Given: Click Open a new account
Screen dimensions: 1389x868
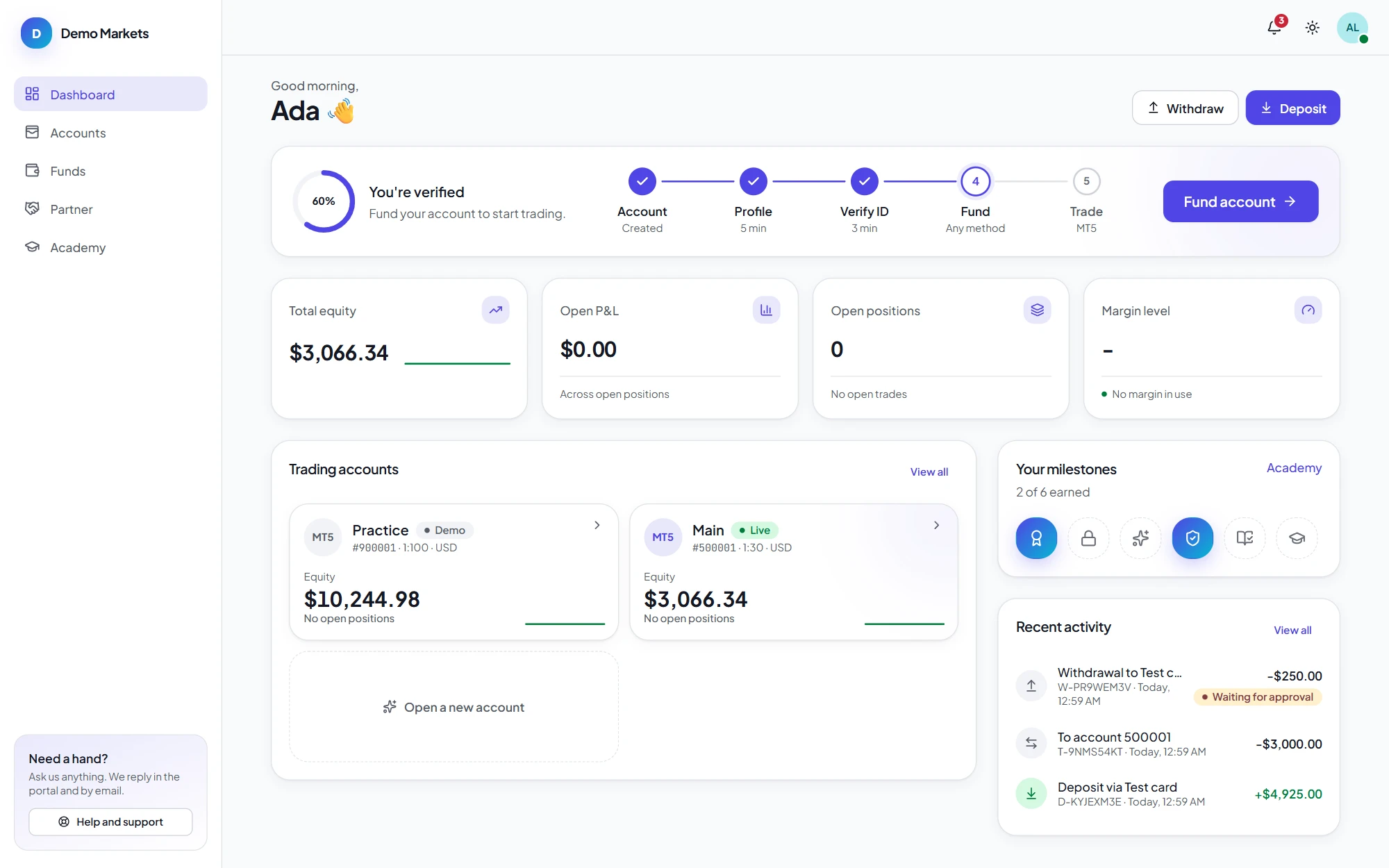Looking at the screenshot, I should point(454,707).
